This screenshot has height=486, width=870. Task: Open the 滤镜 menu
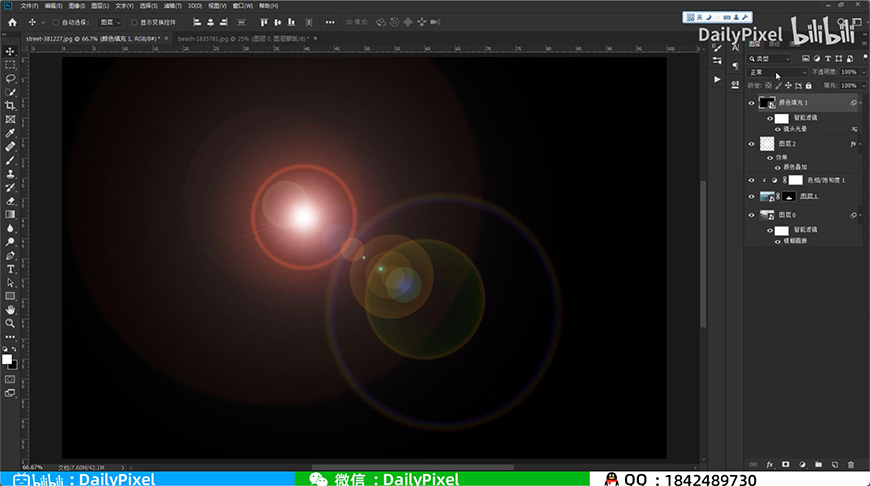pyautogui.click(x=172, y=5)
